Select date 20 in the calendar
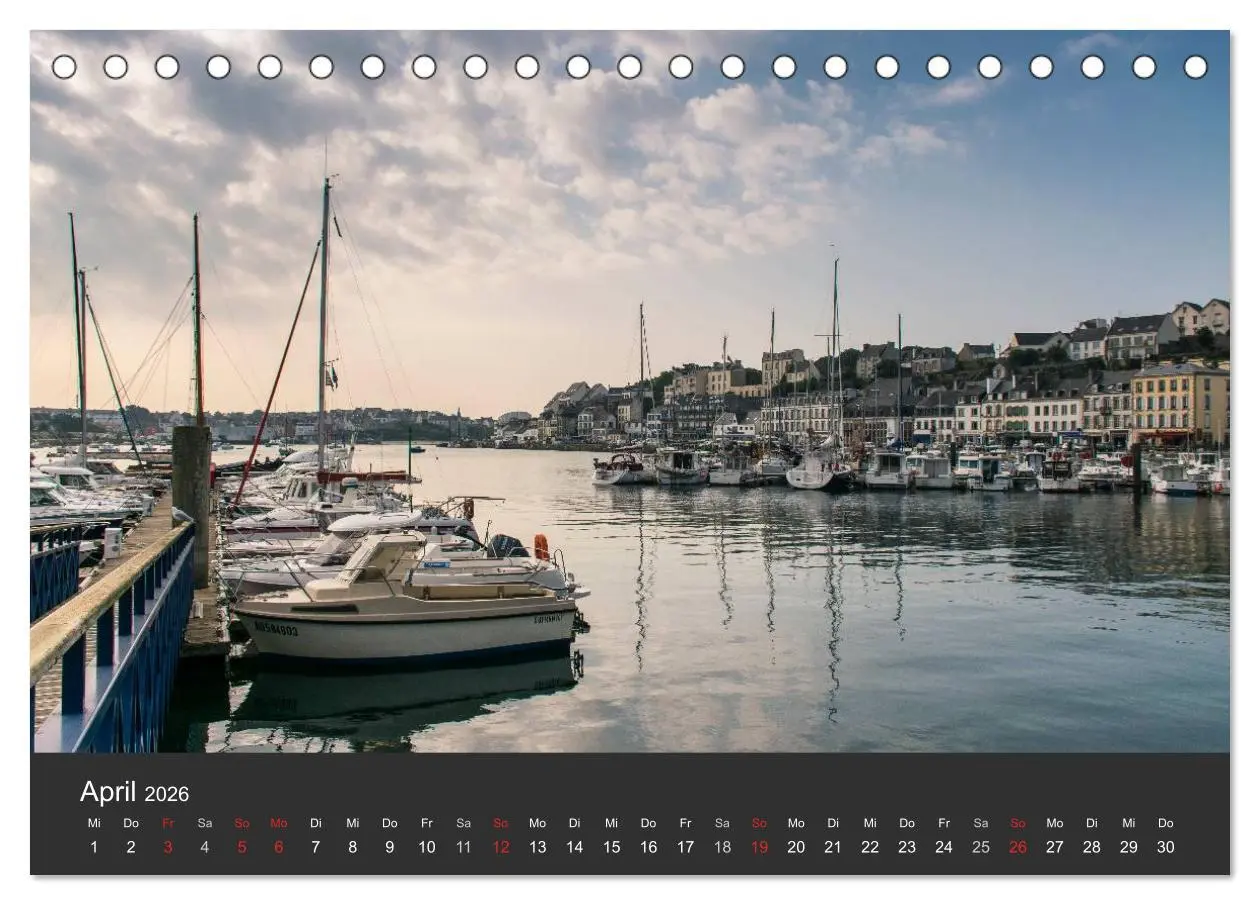1260x905 pixels. (796, 847)
